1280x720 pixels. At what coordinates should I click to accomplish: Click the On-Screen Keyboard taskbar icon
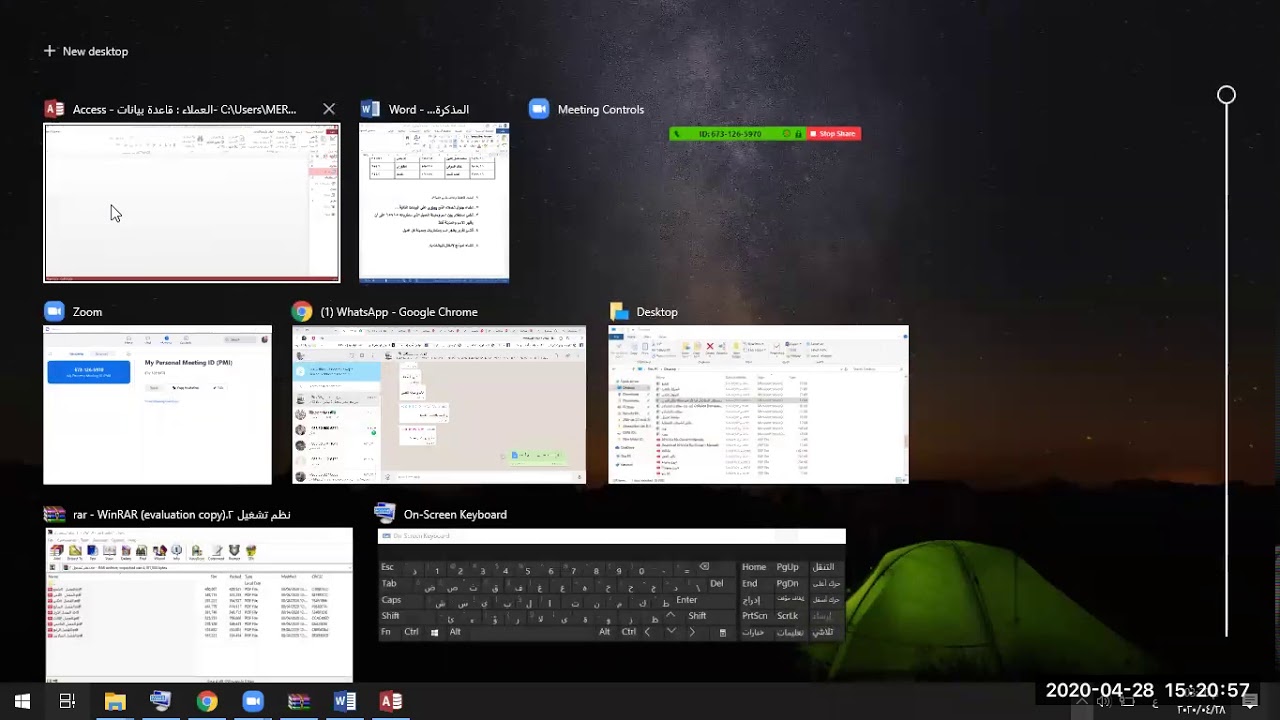click(160, 701)
